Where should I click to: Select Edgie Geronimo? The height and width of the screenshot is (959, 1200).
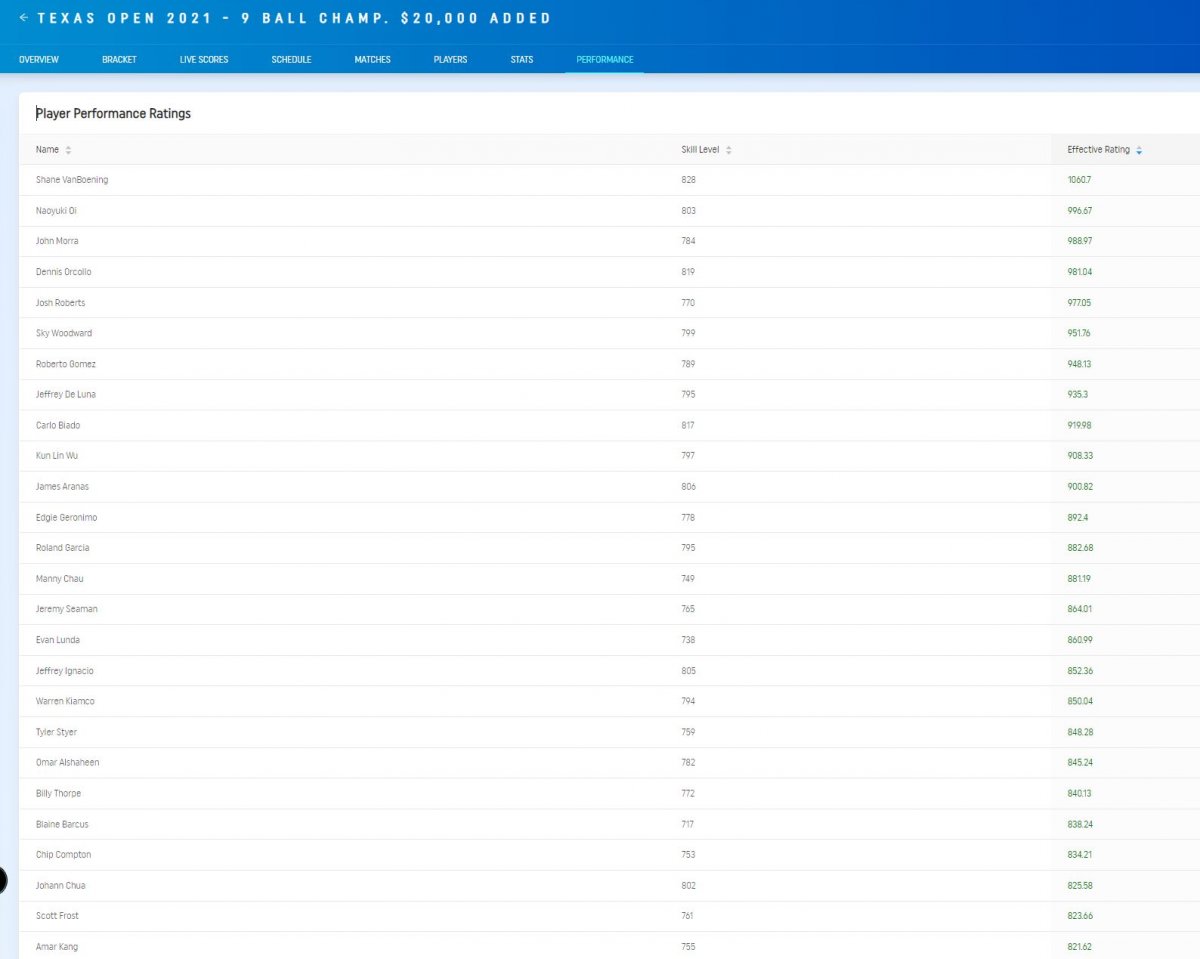(67, 517)
